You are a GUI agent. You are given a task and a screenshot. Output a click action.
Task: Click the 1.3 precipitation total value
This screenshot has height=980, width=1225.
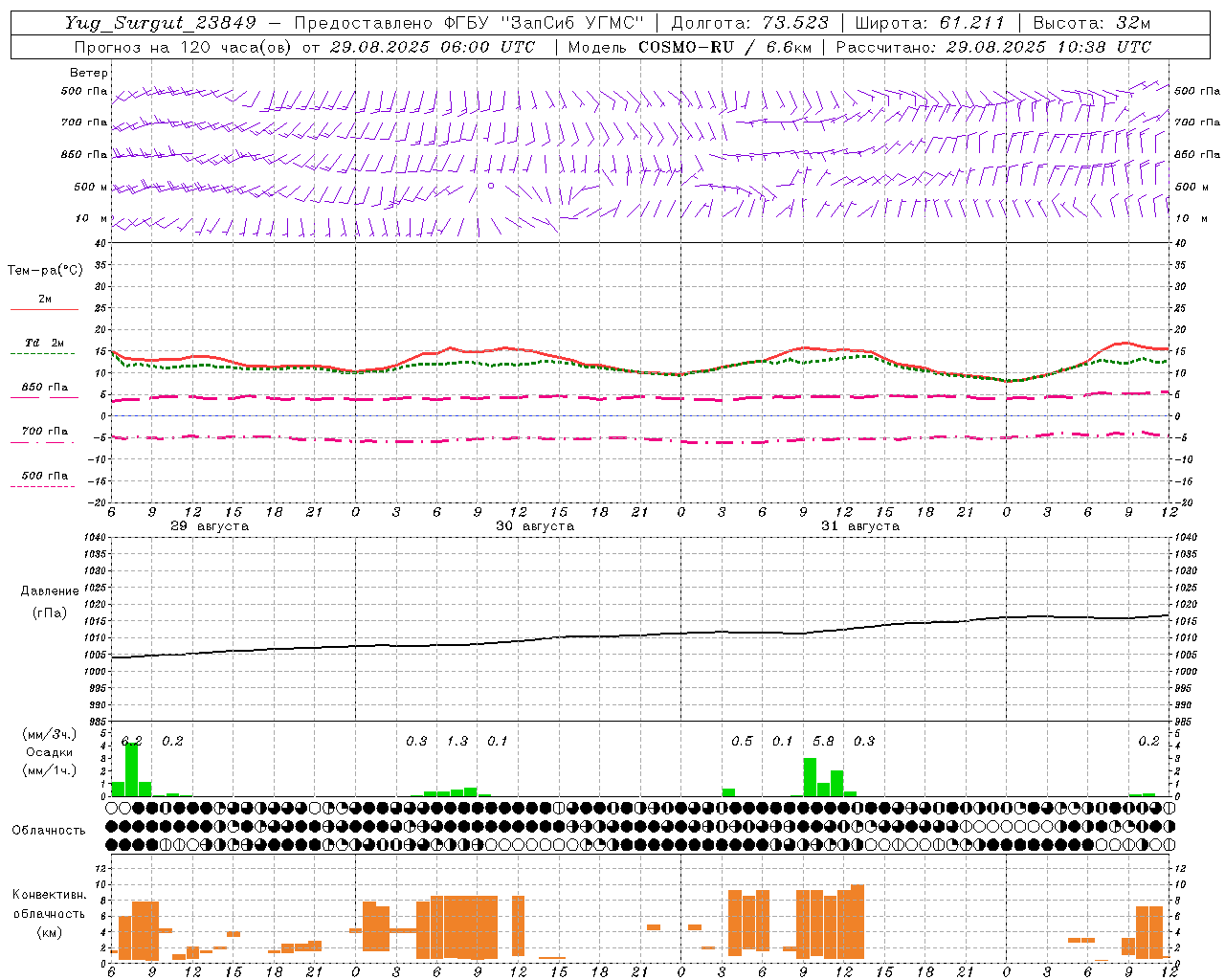click(x=457, y=741)
